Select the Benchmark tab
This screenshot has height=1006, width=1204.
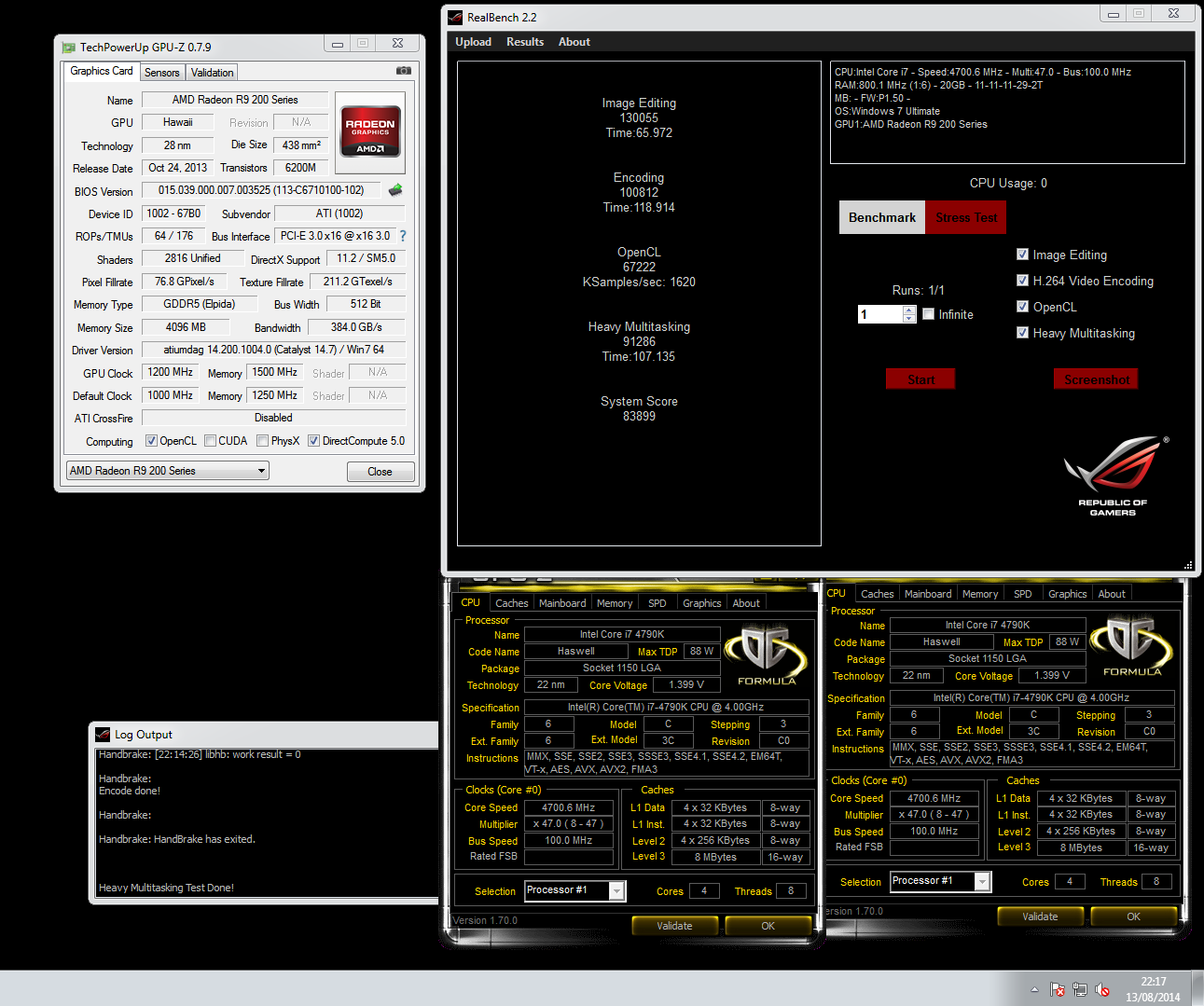pos(882,217)
